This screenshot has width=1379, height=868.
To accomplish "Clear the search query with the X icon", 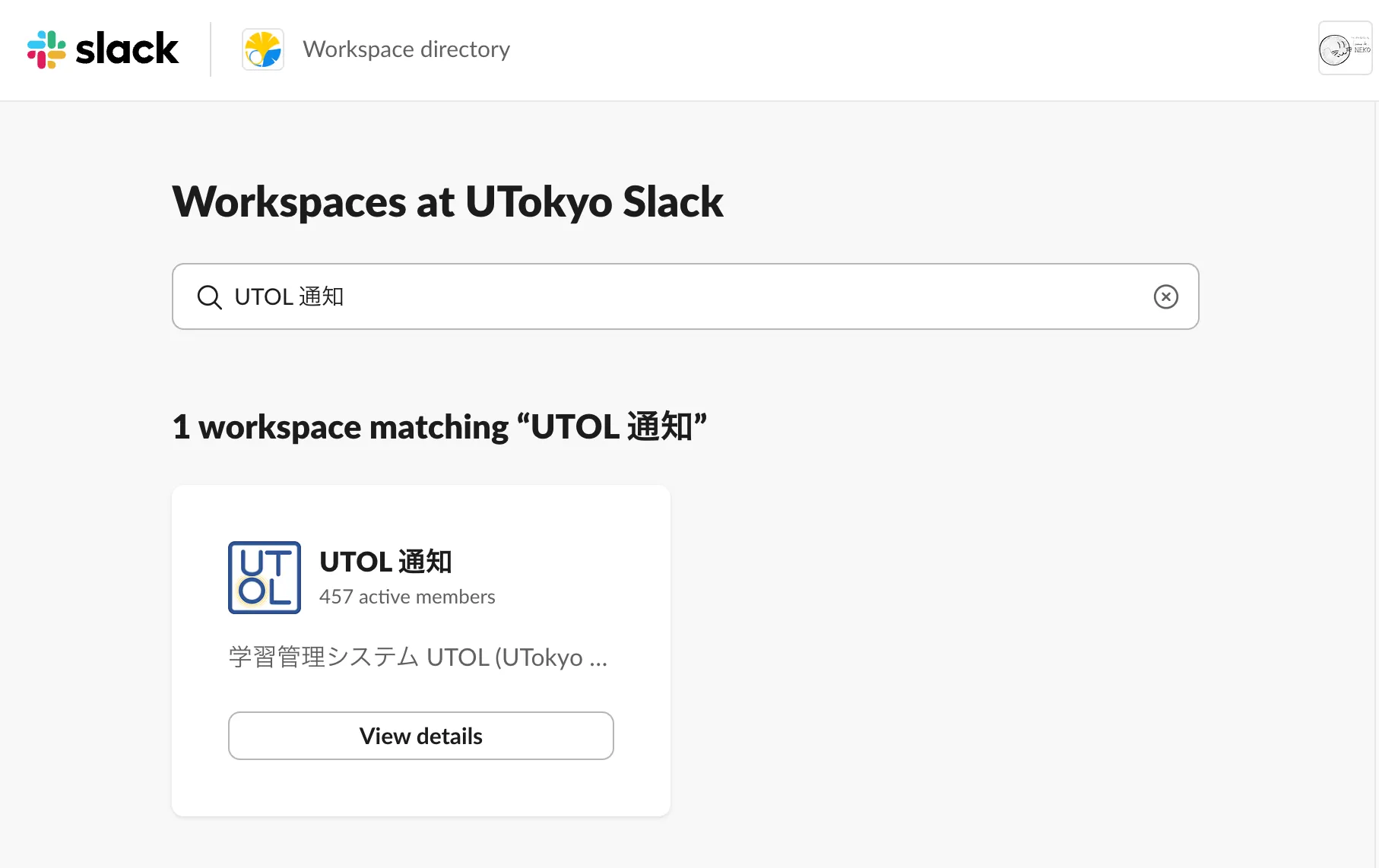I will tap(1165, 296).
